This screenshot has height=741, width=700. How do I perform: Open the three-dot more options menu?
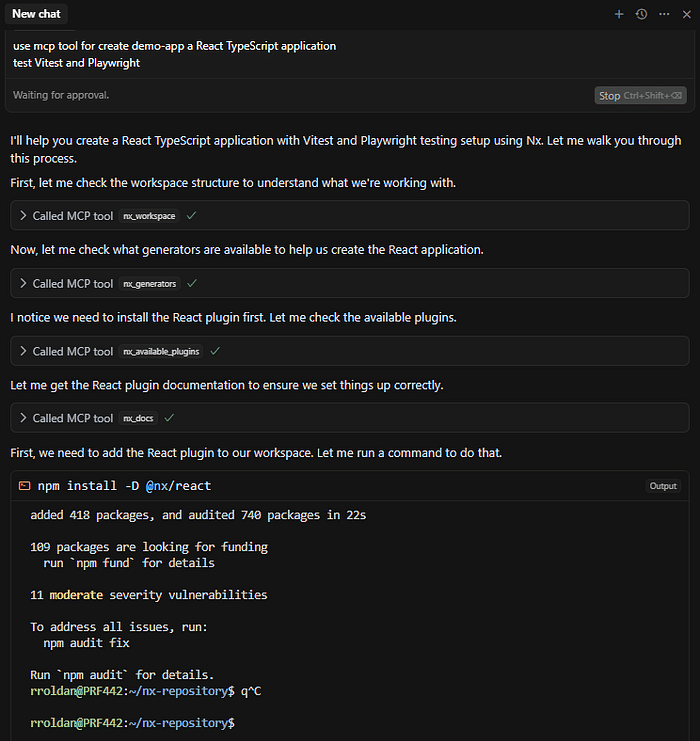(664, 15)
